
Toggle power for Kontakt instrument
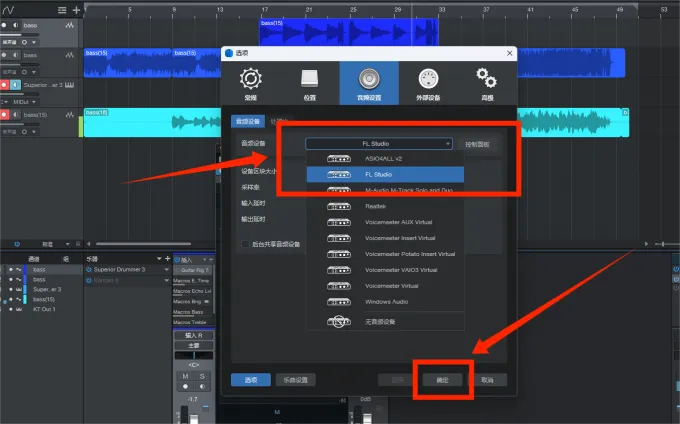(89, 280)
